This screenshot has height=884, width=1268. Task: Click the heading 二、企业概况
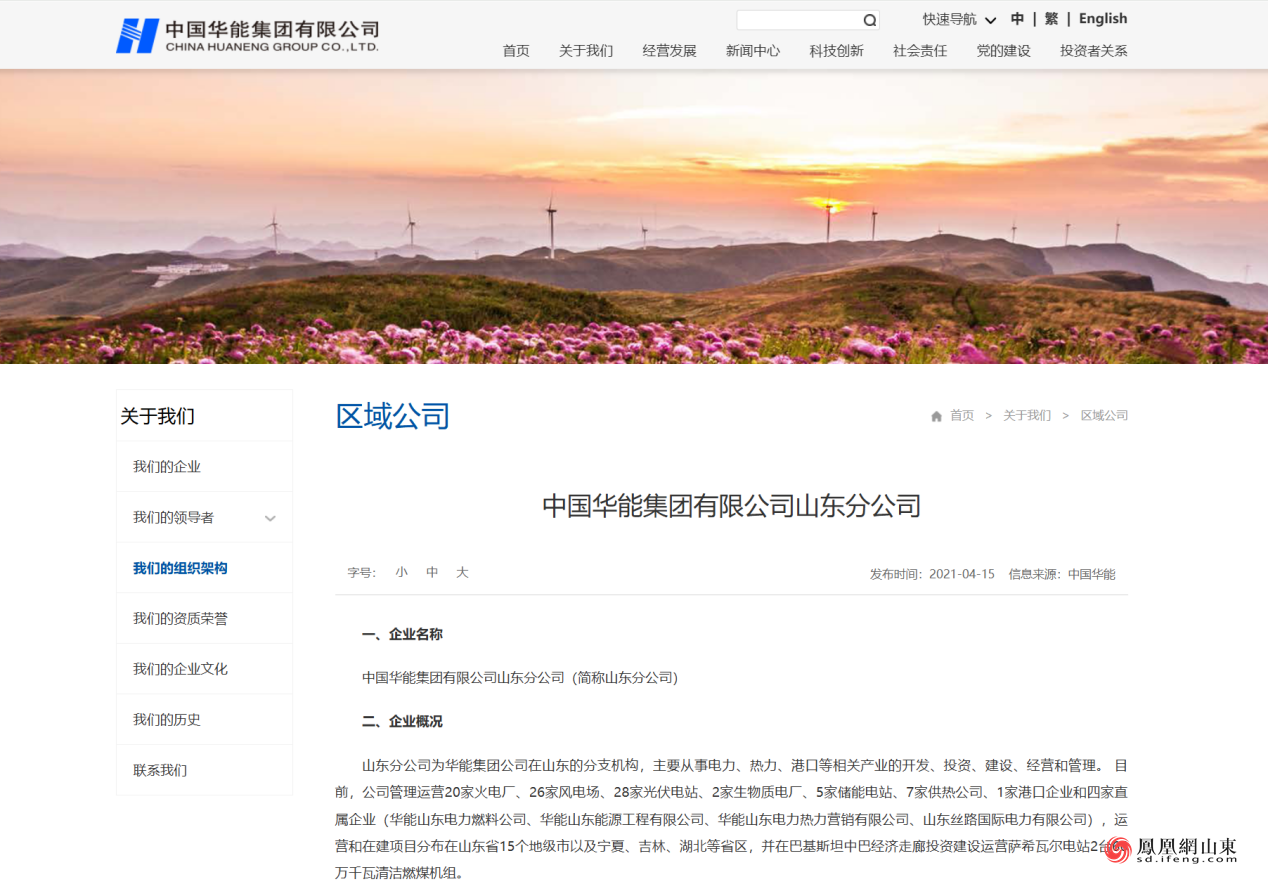pos(402,721)
